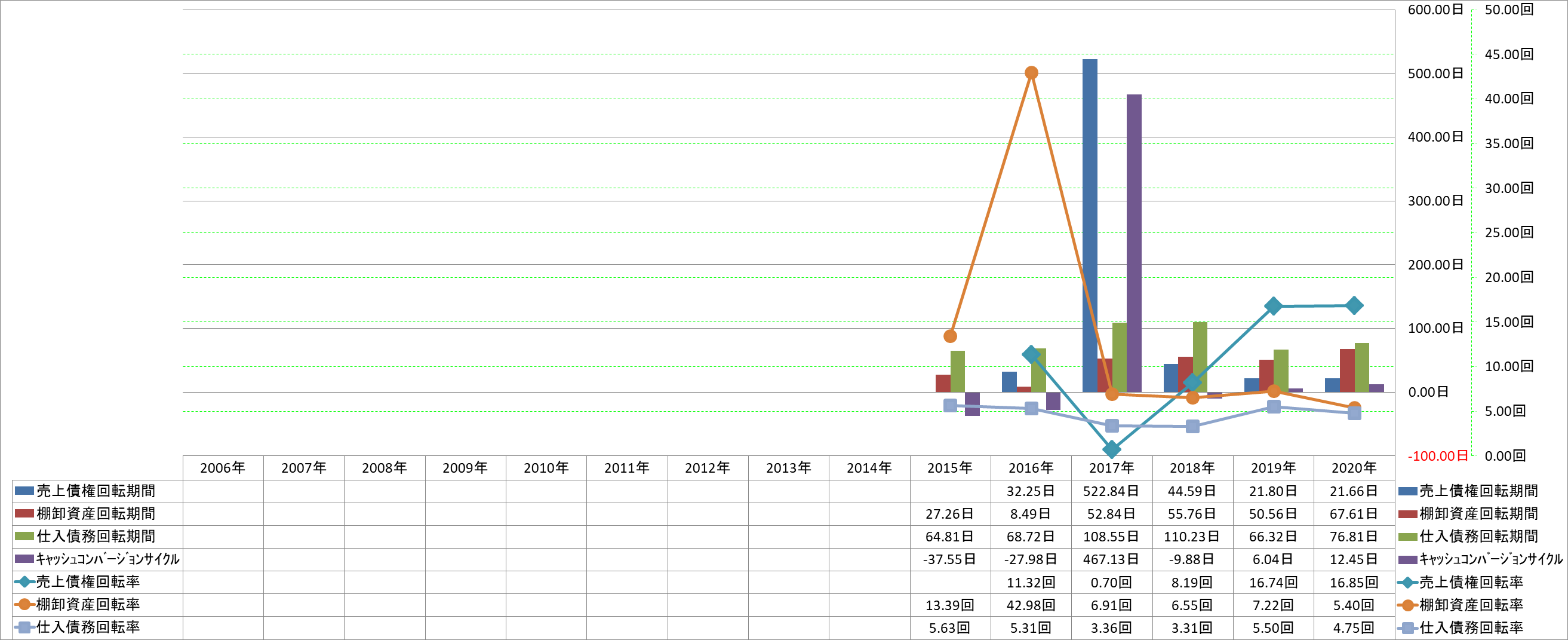The height and width of the screenshot is (640, 1568).
Task: Click the teal diamond marker at 2019
Action: coord(1274,306)
